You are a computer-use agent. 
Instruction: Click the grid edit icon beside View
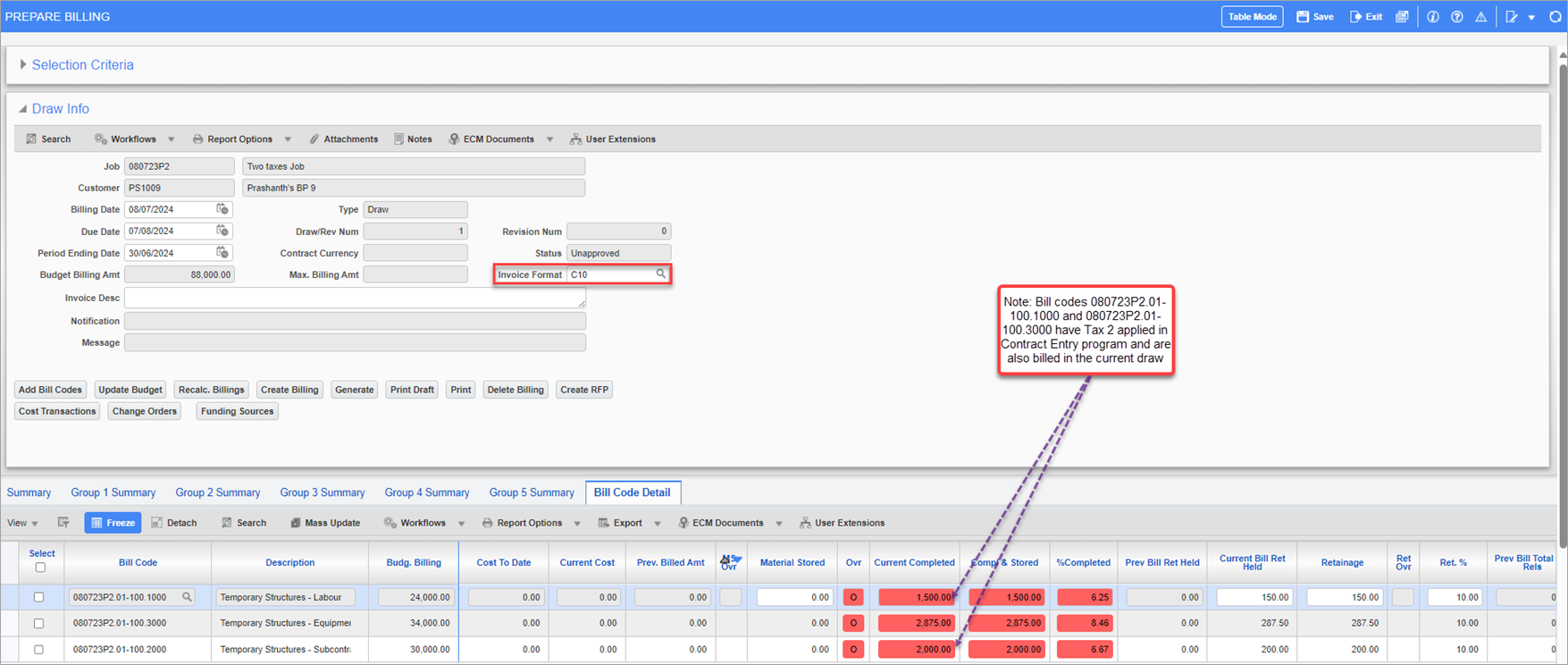(63, 523)
